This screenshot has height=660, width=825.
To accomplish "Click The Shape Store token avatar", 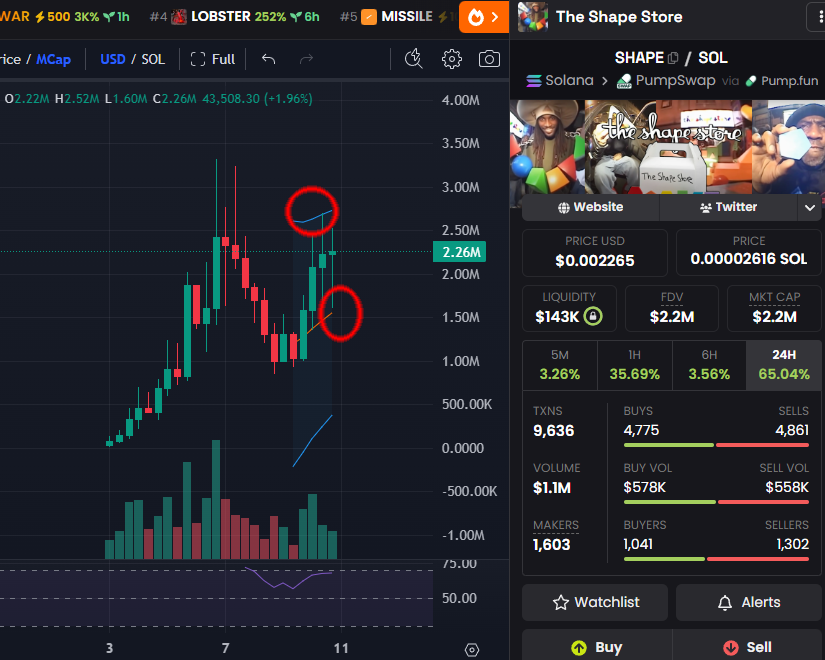I will tap(532, 17).
